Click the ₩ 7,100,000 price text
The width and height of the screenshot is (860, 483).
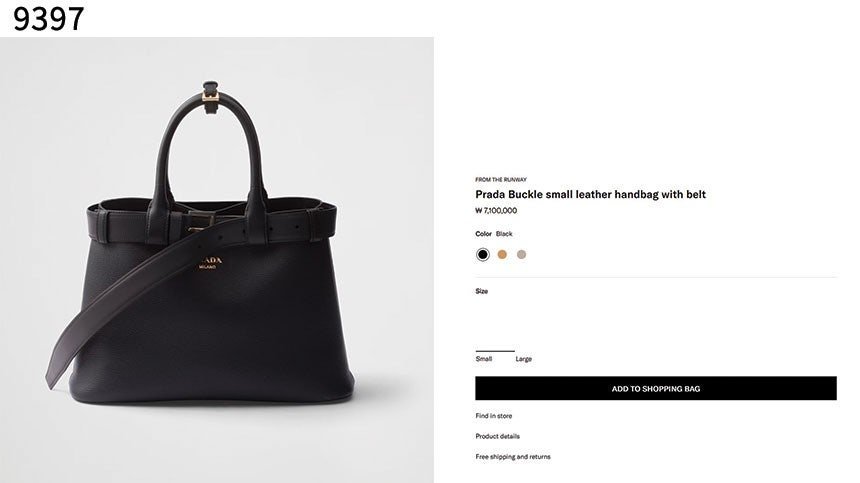tap(496, 211)
